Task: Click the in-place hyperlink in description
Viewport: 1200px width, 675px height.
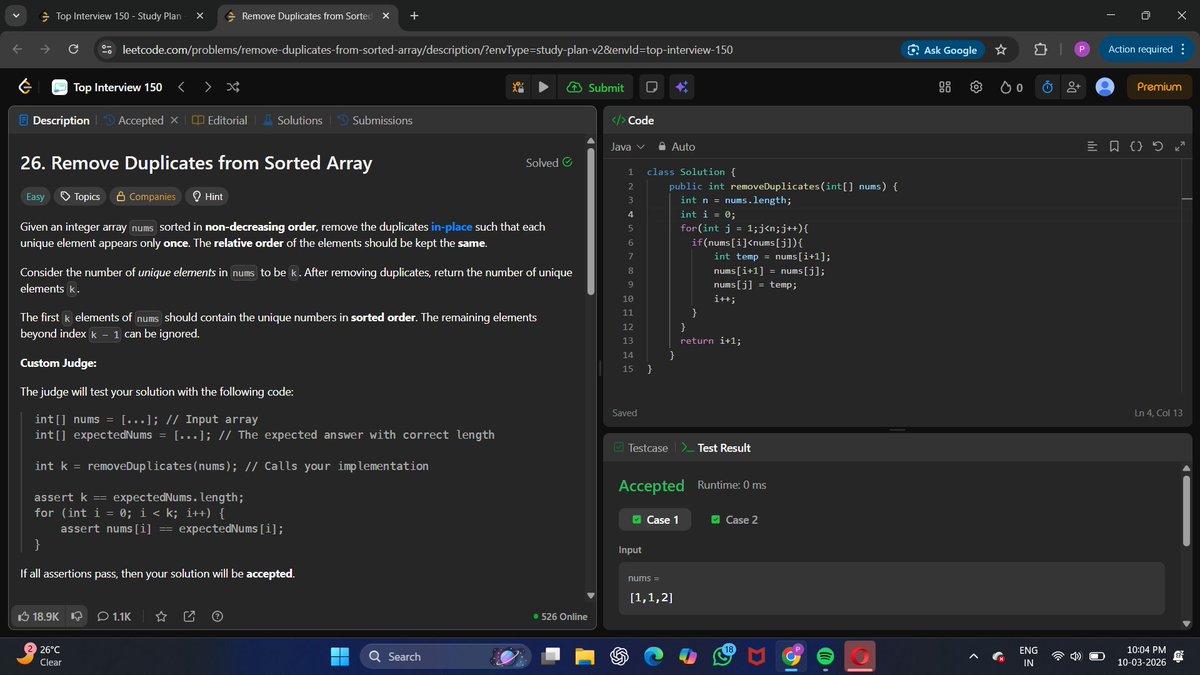Action: (451, 227)
